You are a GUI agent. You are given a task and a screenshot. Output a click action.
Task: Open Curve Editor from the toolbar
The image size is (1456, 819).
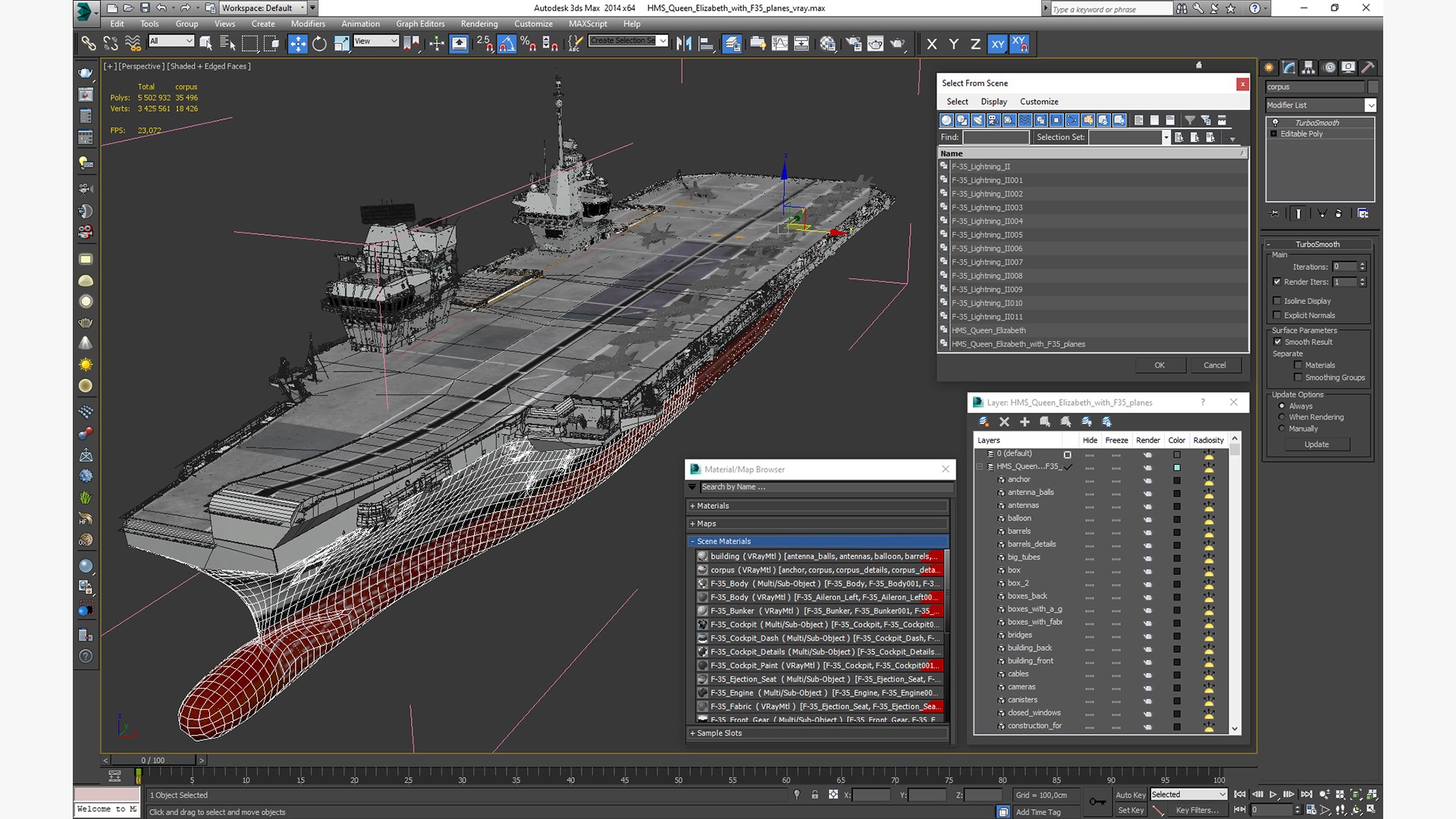pyautogui.click(x=780, y=44)
